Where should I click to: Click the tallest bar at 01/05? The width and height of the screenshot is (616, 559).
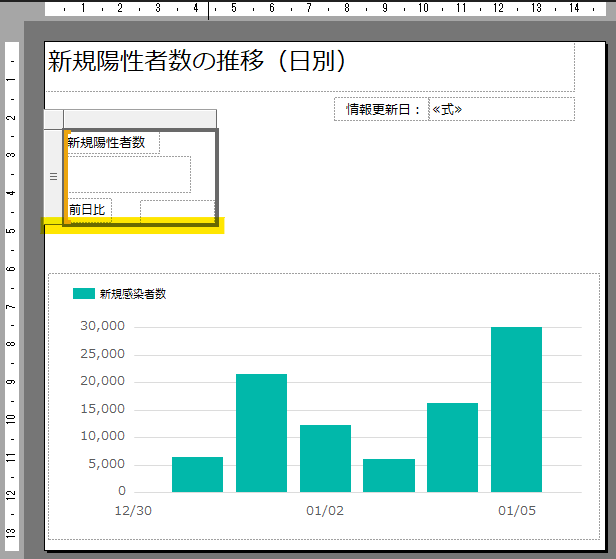[516, 409]
